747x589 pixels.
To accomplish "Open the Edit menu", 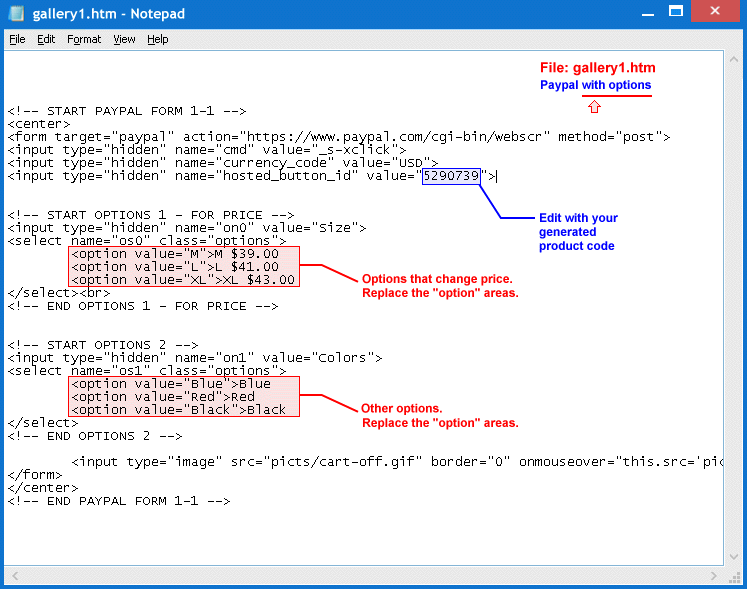I will pyautogui.click(x=46, y=40).
